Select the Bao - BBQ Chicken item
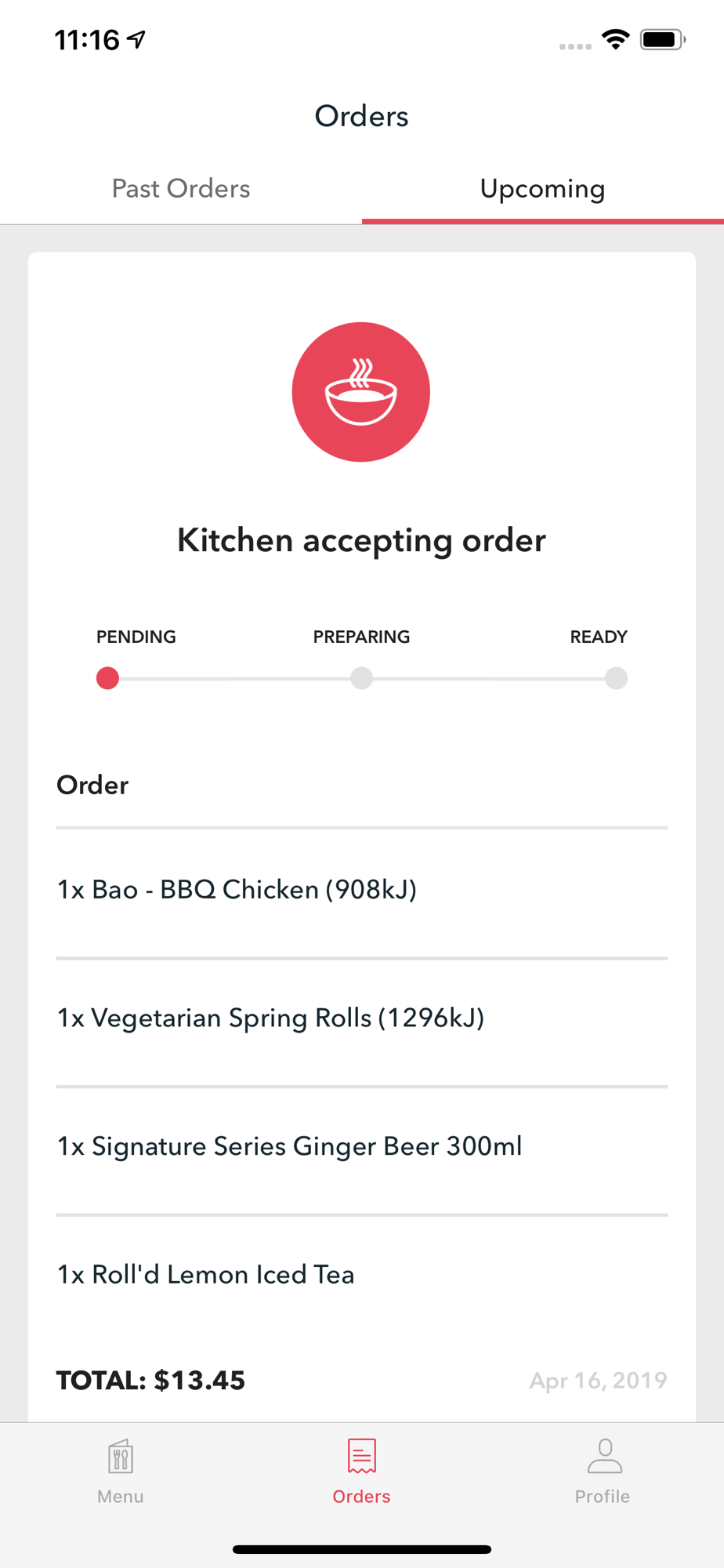724x1568 pixels. coord(237,890)
